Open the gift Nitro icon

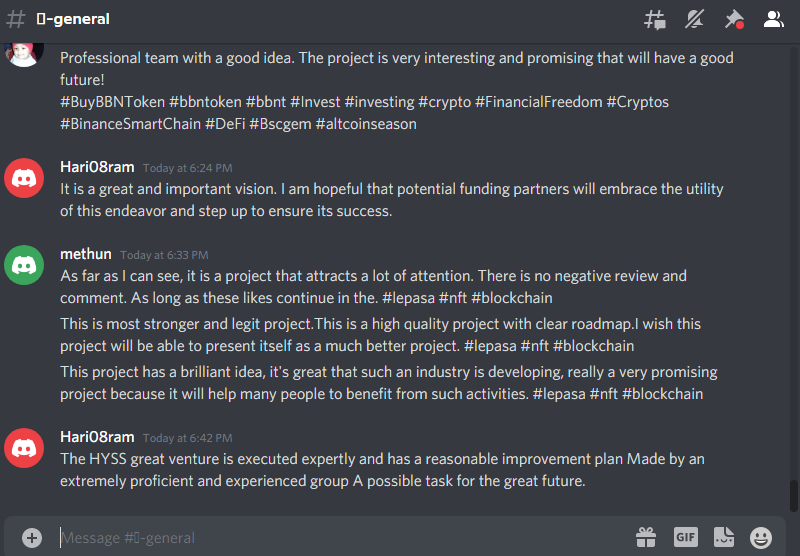click(x=646, y=537)
